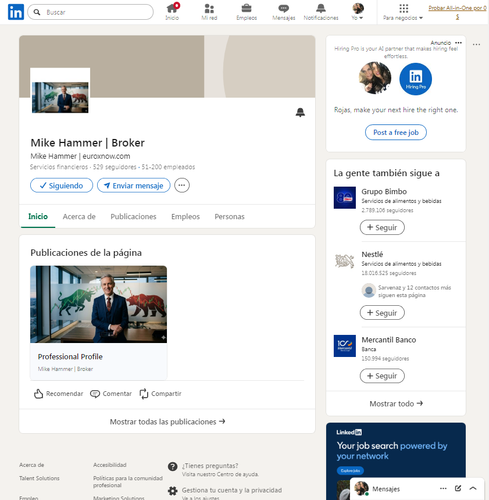Follow Mercantil Banco with Seguir
This screenshot has width=489, height=500.
point(382,376)
